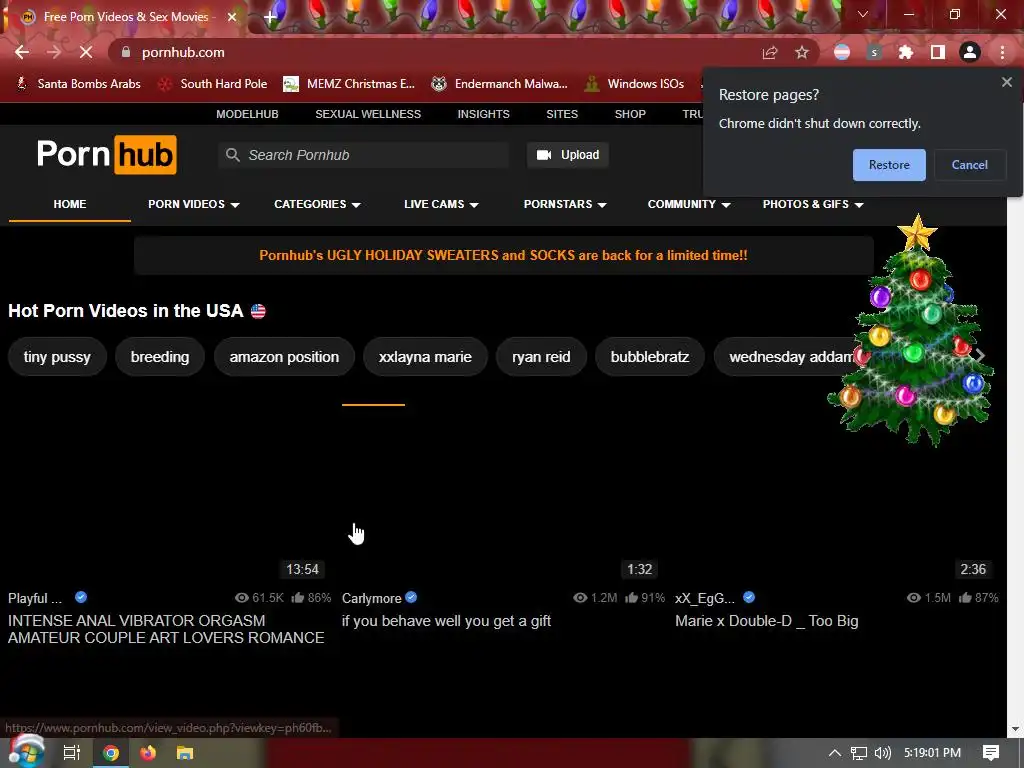Open the Playful ... uploader profile

pyautogui.click(x=35, y=598)
